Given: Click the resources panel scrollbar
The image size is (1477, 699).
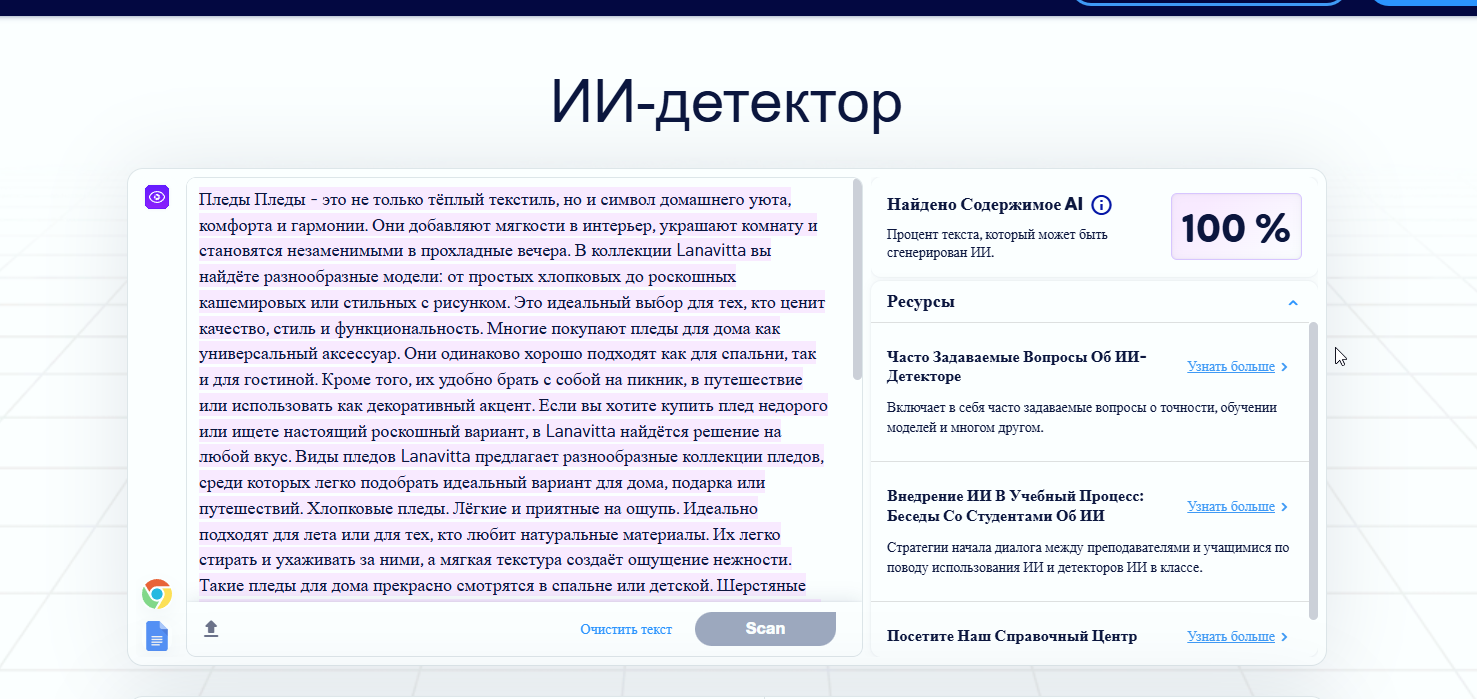Looking at the screenshot, I should coord(1313,470).
